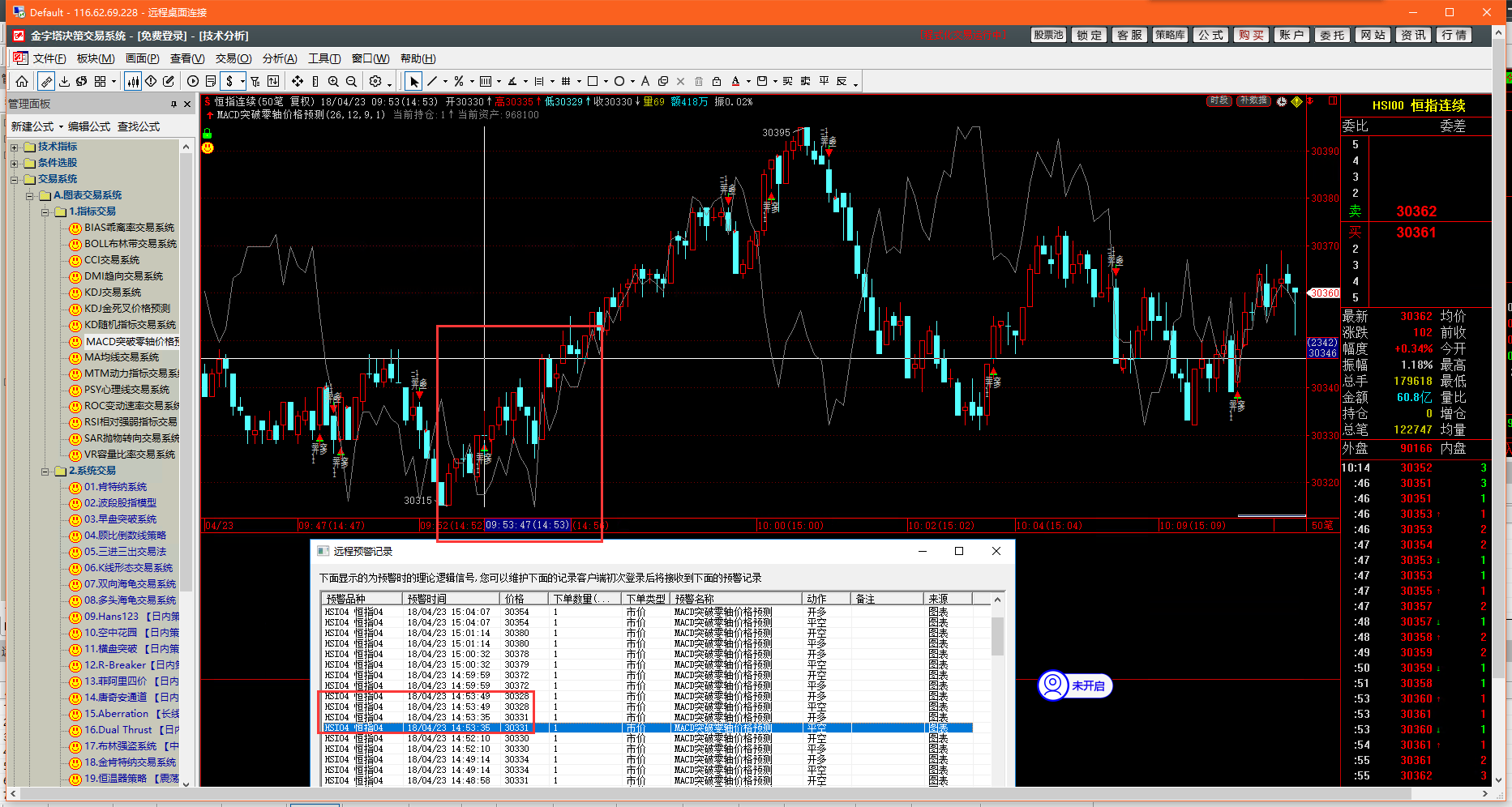Expand the 技术指标 tree folder
Image resolution: width=1512 pixels, height=807 pixels.
click(x=14, y=147)
